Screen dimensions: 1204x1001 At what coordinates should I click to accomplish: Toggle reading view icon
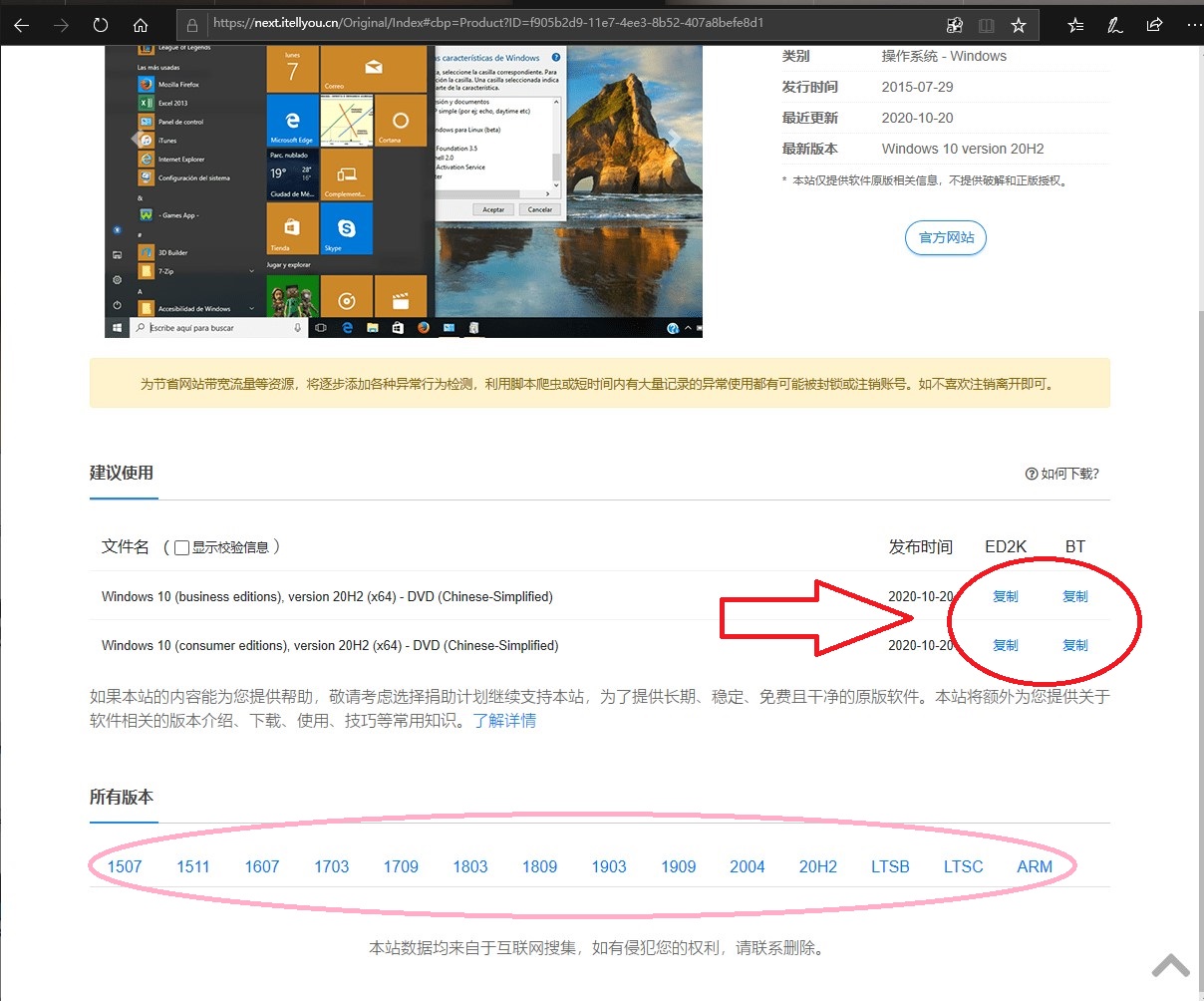[986, 25]
